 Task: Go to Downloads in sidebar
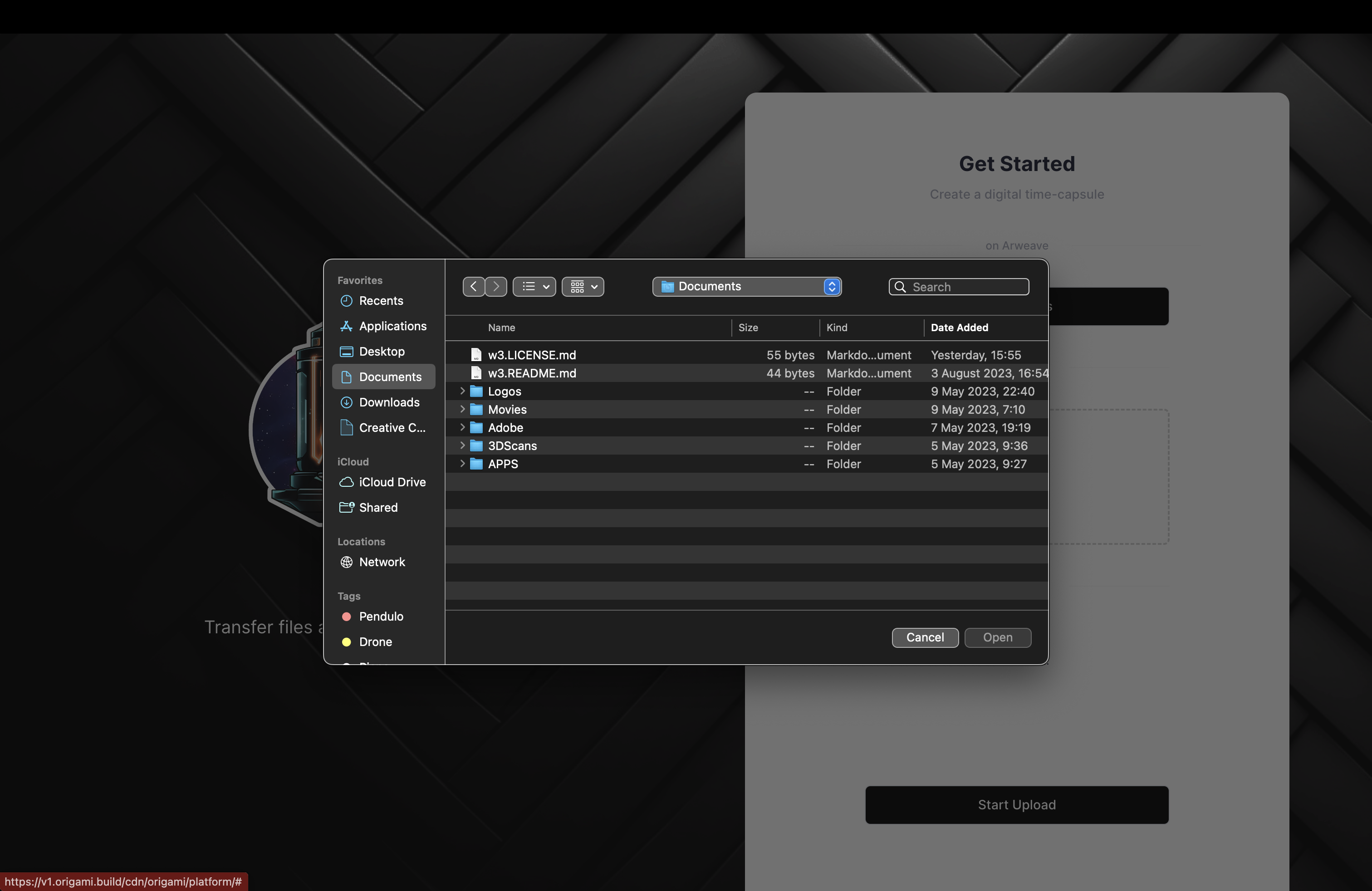click(x=389, y=402)
